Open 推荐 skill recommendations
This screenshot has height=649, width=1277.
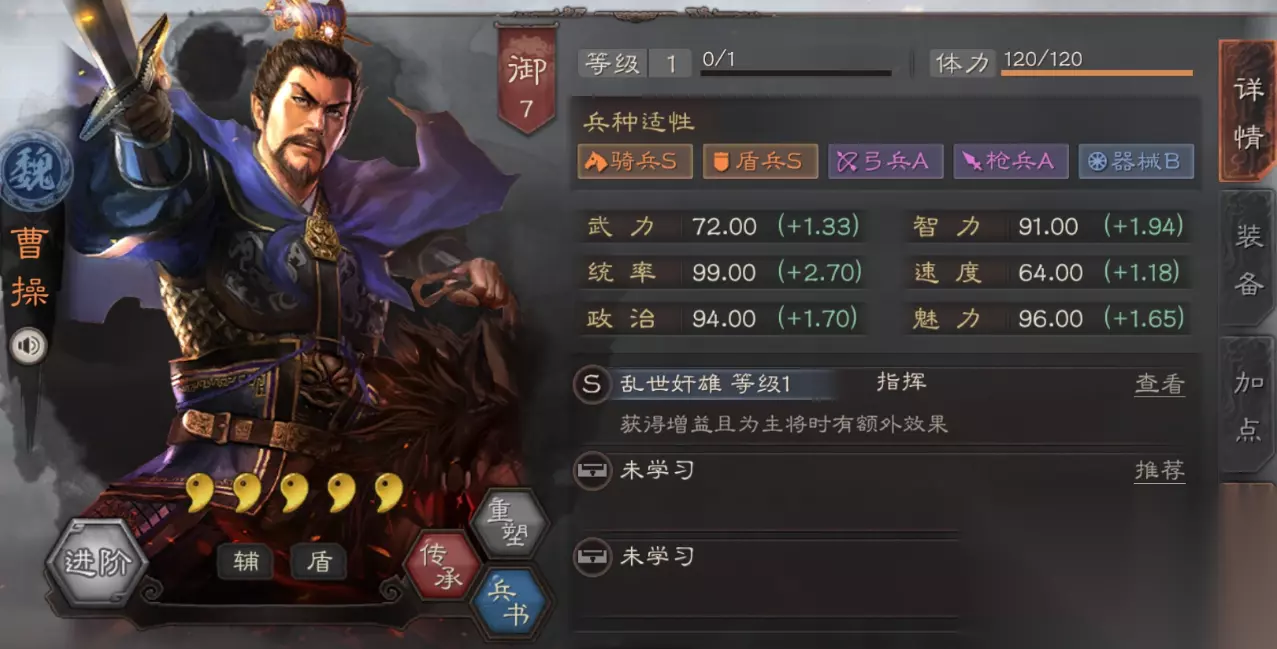pos(1160,471)
